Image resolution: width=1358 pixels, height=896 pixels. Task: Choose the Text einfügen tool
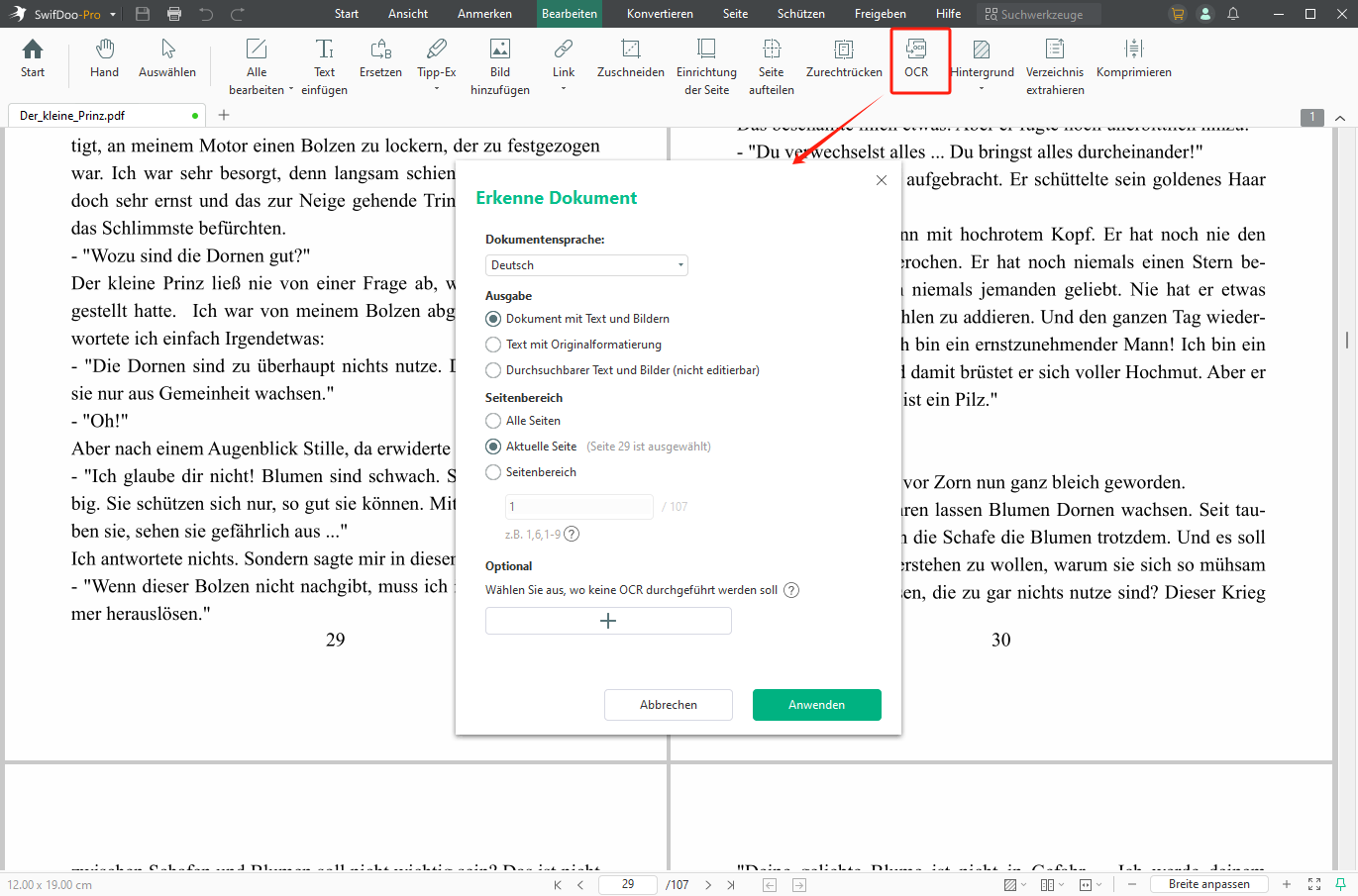(x=324, y=66)
